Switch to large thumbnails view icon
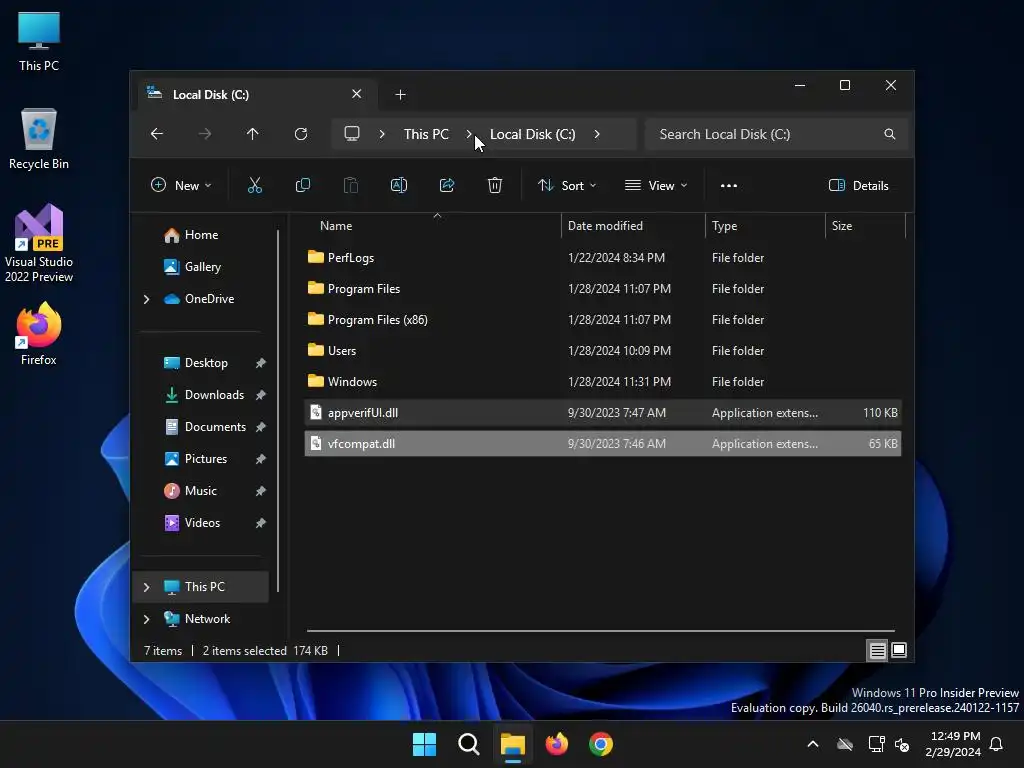 tap(899, 650)
